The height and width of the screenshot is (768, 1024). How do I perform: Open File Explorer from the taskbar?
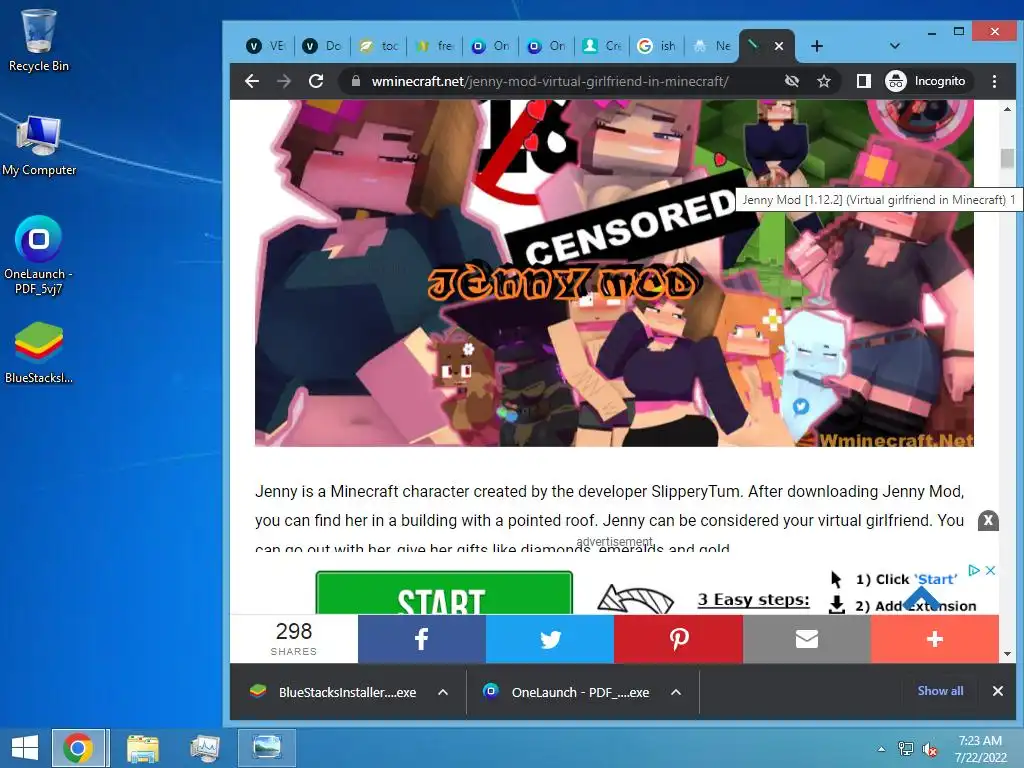142,748
